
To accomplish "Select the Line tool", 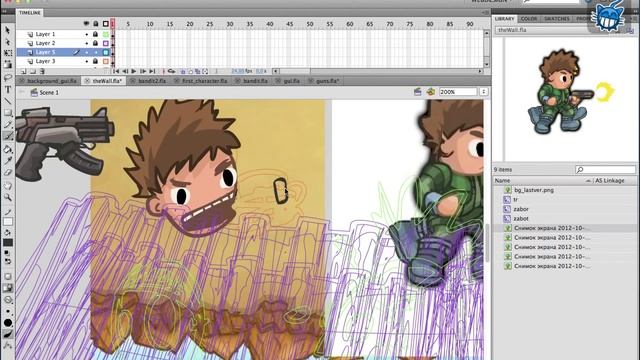I will (8, 101).
